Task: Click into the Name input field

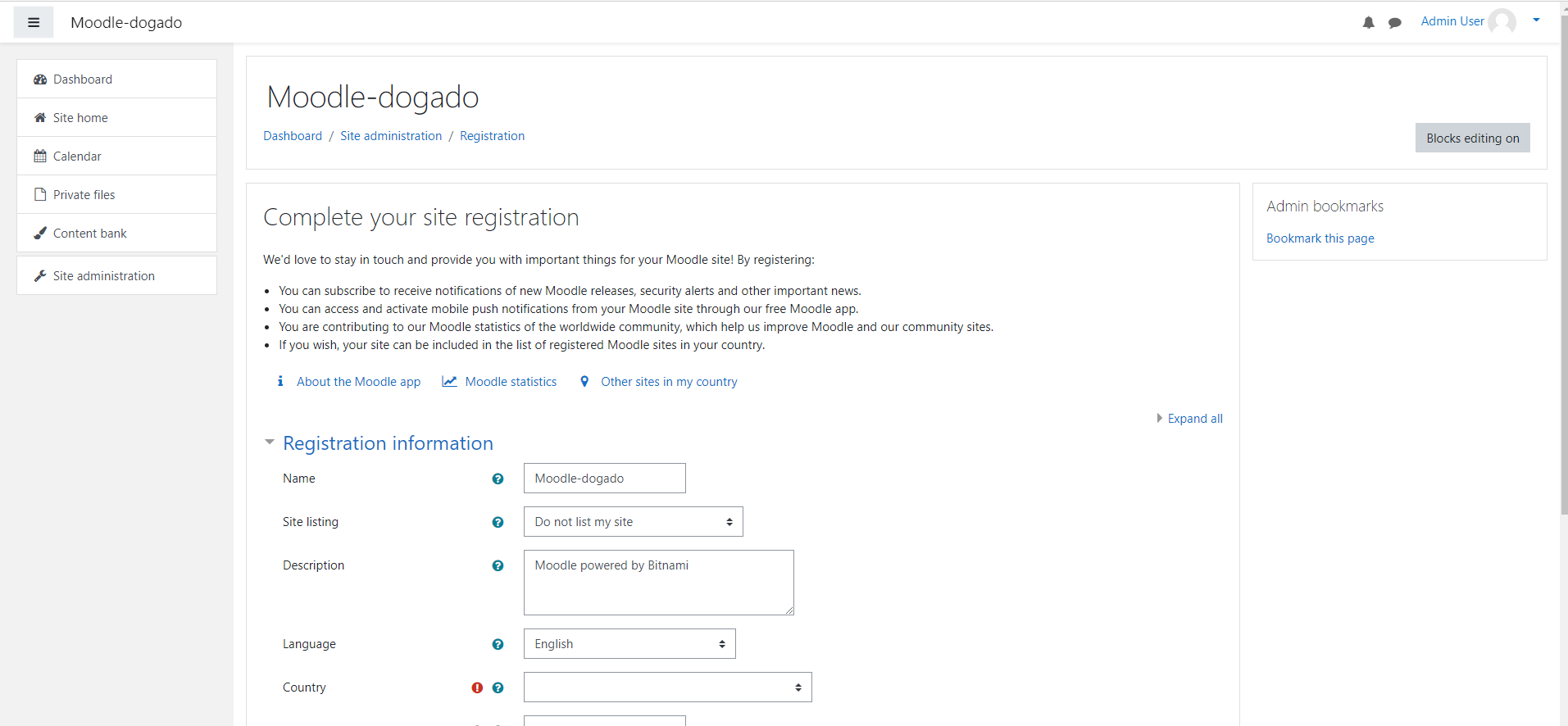Action: (604, 479)
